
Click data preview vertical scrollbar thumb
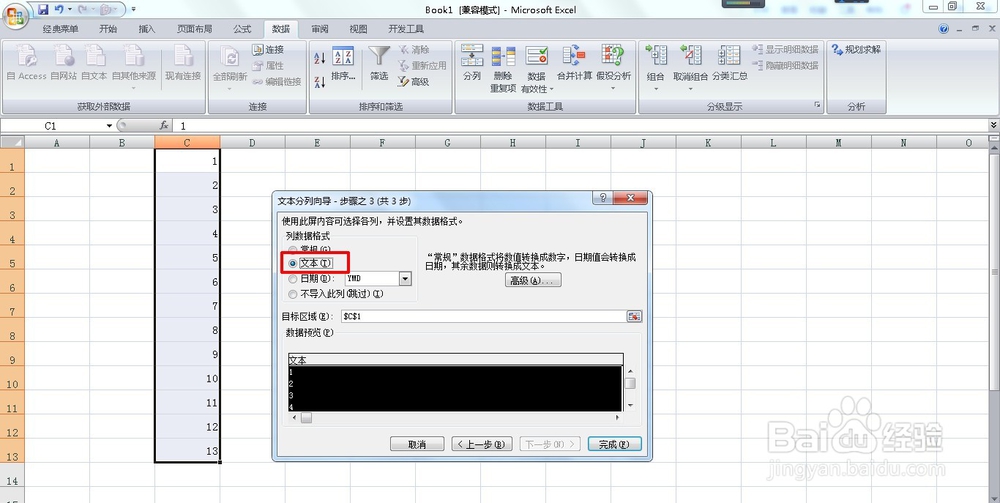[x=629, y=383]
